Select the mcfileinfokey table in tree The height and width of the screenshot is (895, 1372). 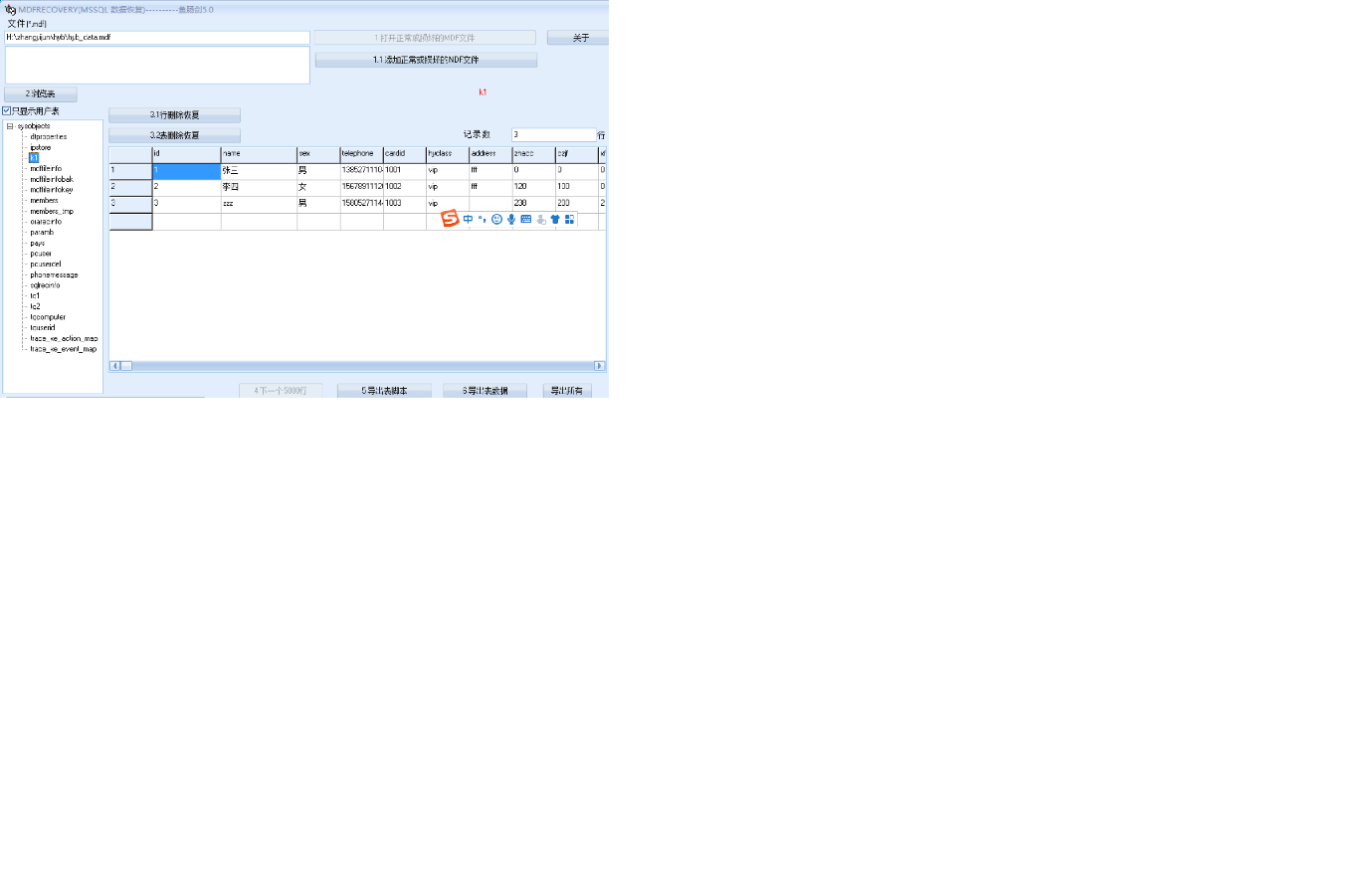(x=52, y=190)
